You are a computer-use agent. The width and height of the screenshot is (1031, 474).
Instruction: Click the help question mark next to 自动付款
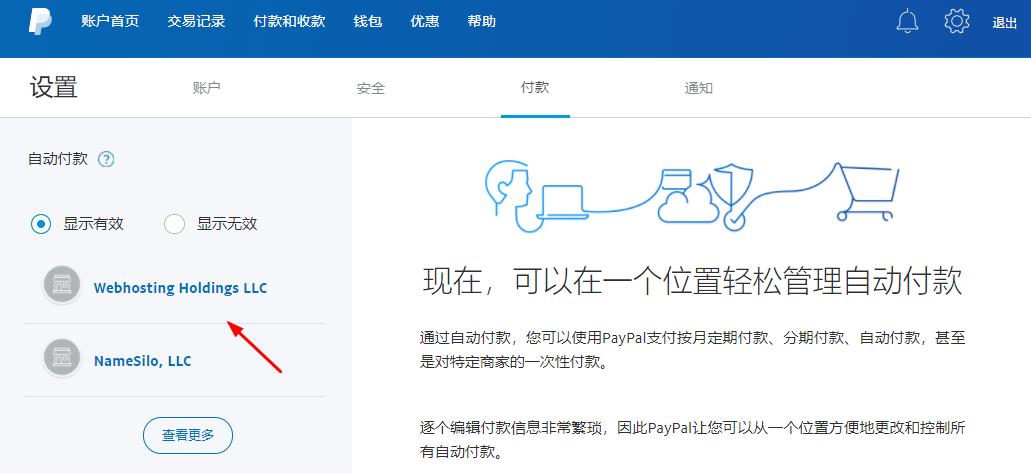pyautogui.click(x=106, y=160)
